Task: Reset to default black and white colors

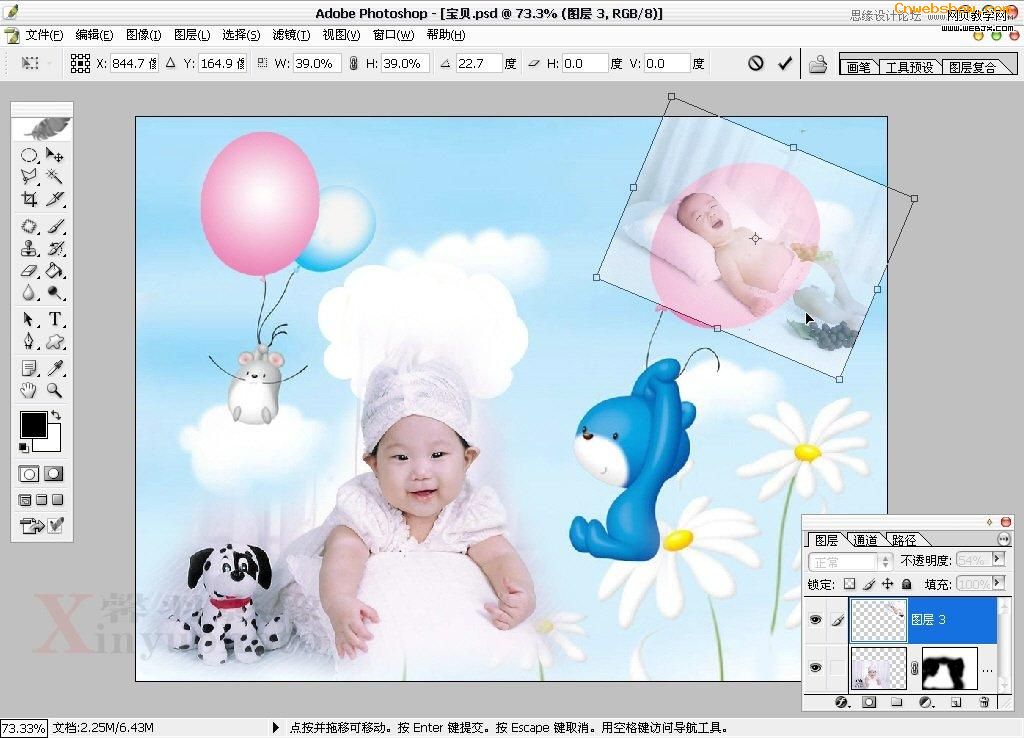Action: tap(24, 447)
